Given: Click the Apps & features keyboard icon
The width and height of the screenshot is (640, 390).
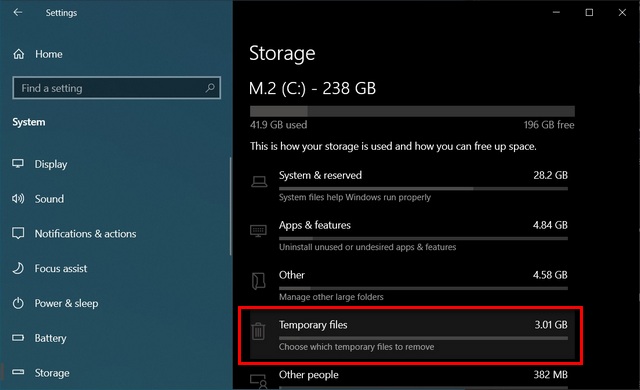Looking at the screenshot, I should pos(258,231).
